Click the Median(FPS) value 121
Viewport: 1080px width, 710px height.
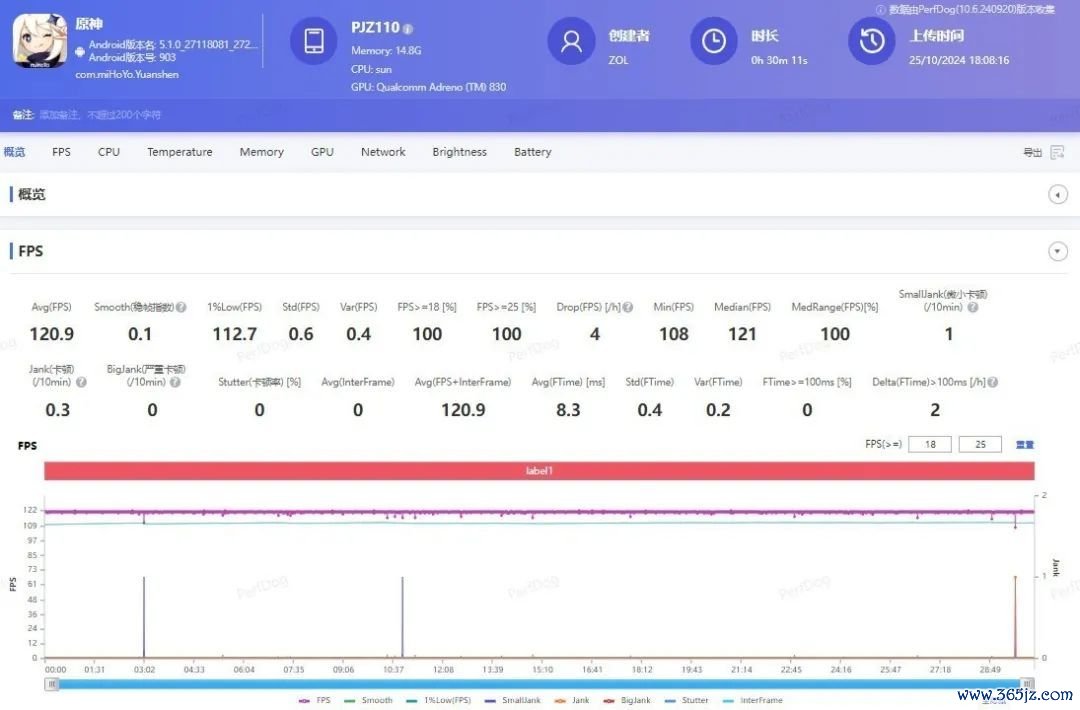pos(742,334)
